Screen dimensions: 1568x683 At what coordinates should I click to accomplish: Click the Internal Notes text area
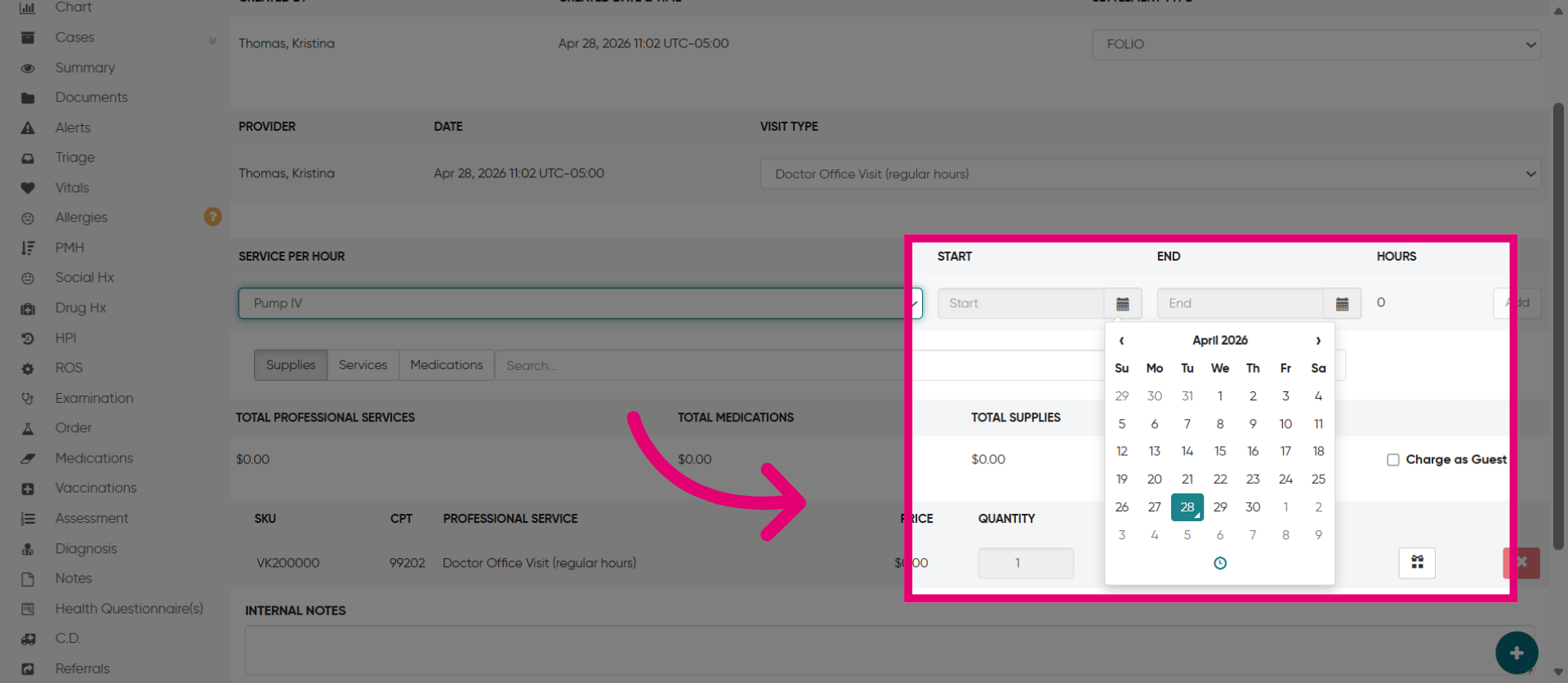tap(889, 650)
